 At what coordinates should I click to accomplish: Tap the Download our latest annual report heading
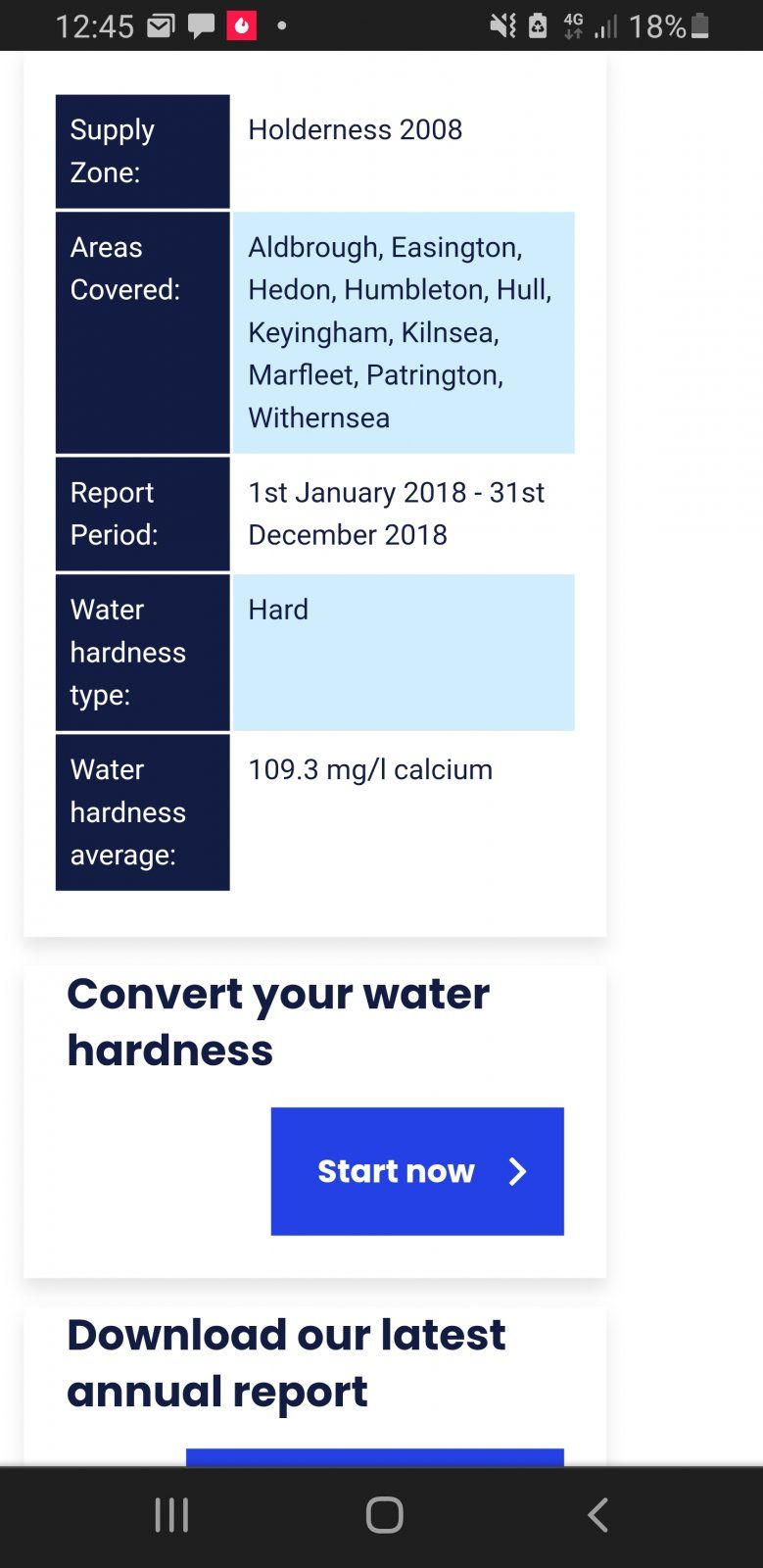pos(286,1363)
